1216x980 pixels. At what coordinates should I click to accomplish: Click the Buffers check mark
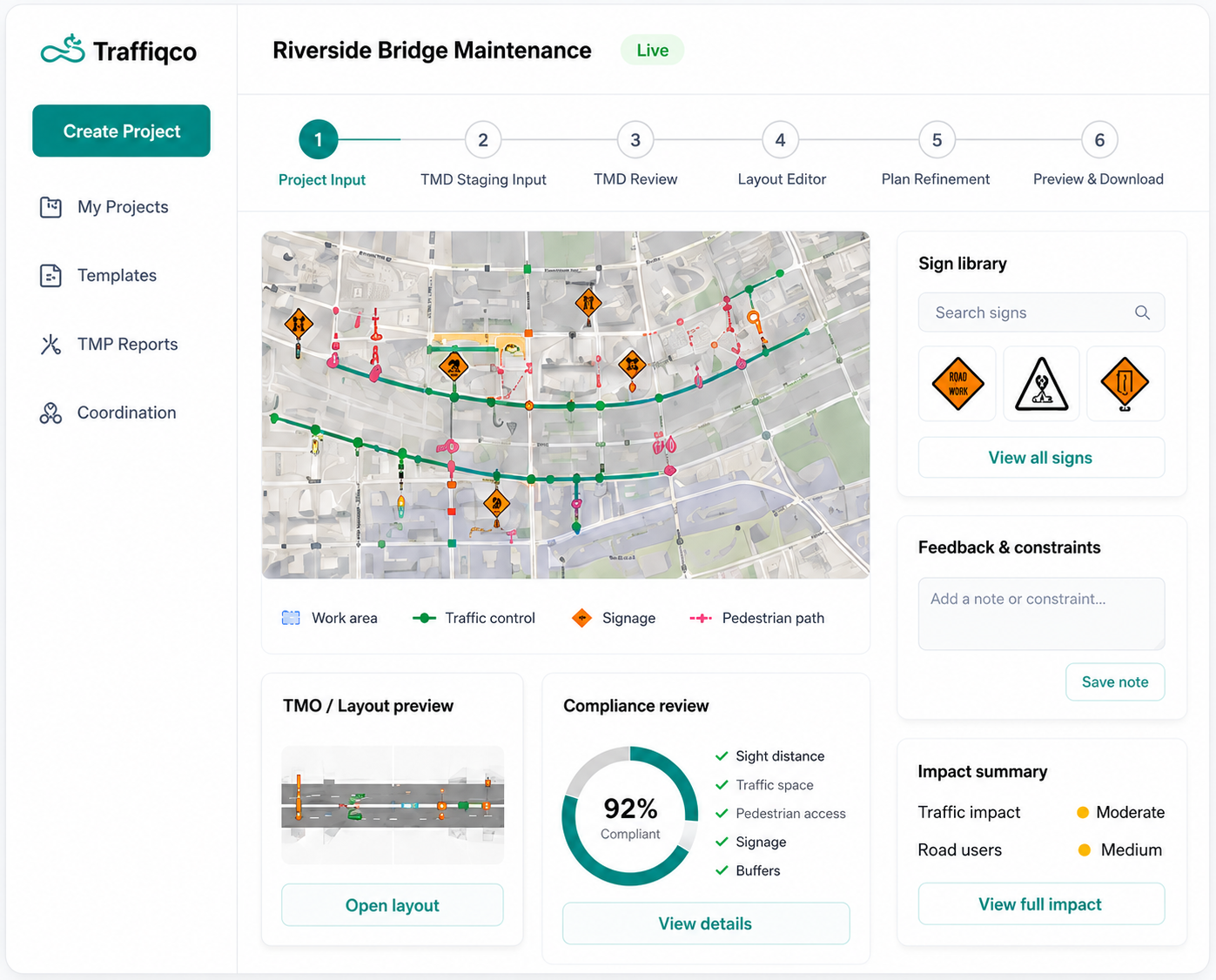(722, 870)
